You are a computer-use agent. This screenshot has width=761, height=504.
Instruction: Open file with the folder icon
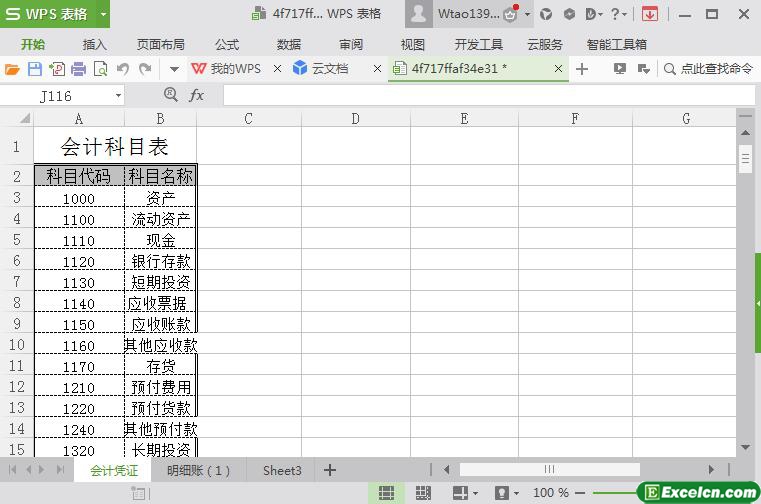12,69
